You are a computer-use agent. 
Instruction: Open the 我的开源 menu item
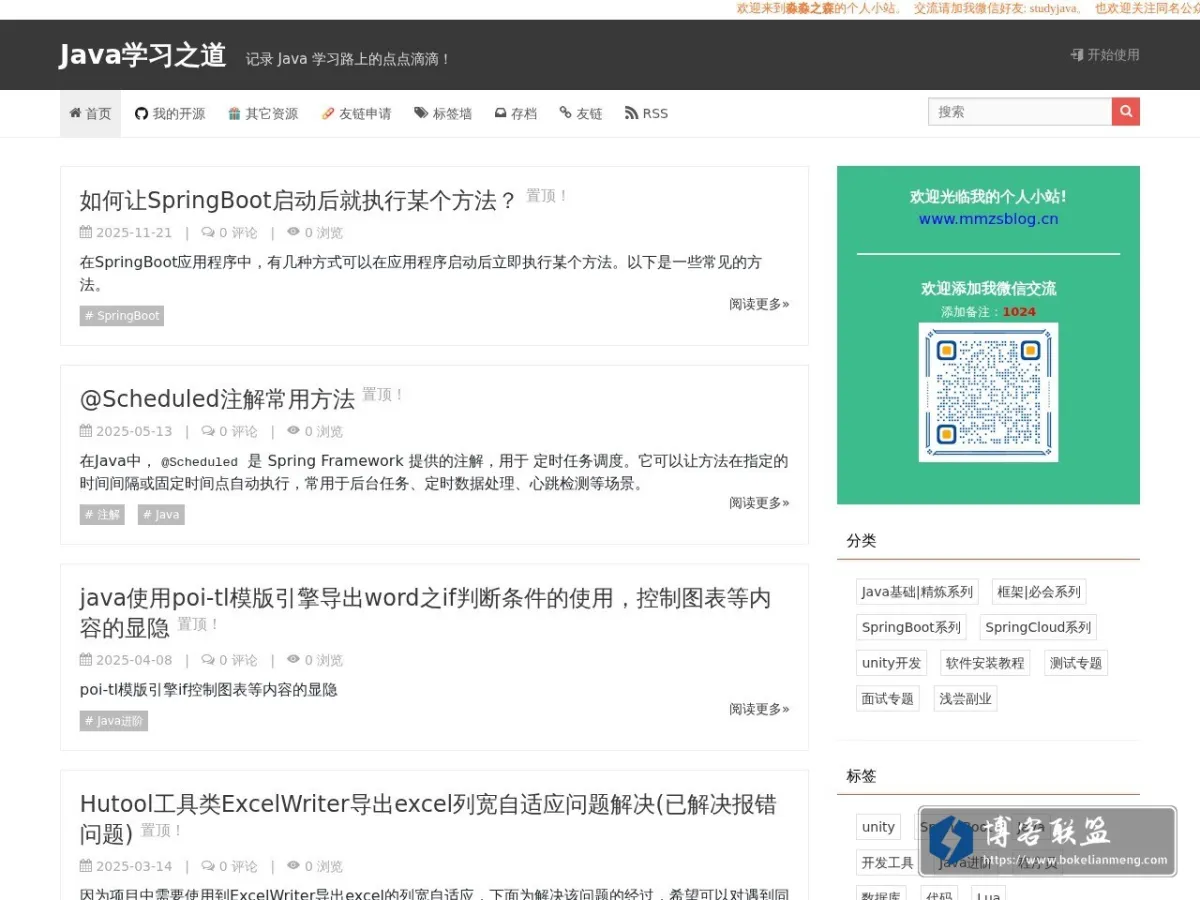[170, 113]
